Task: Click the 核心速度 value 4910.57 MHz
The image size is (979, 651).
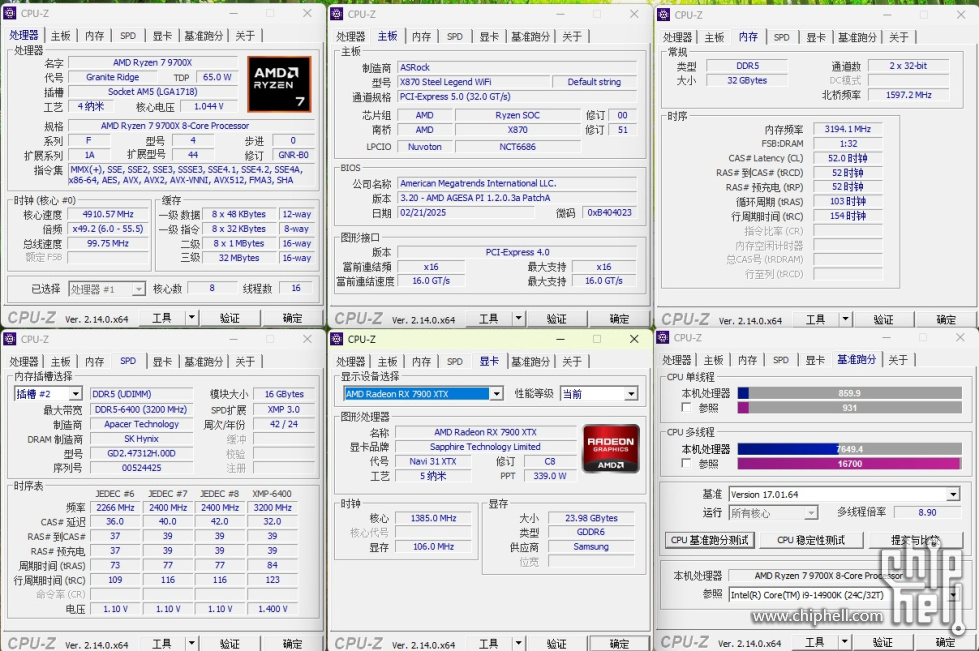Action: coord(109,214)
